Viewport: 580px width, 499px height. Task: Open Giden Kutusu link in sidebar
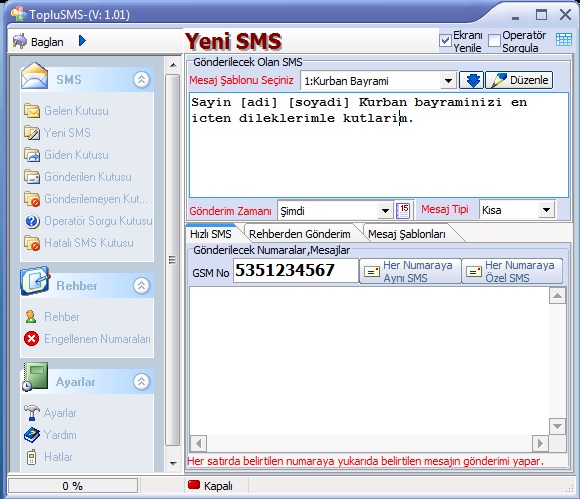click(x=76, y=155)
